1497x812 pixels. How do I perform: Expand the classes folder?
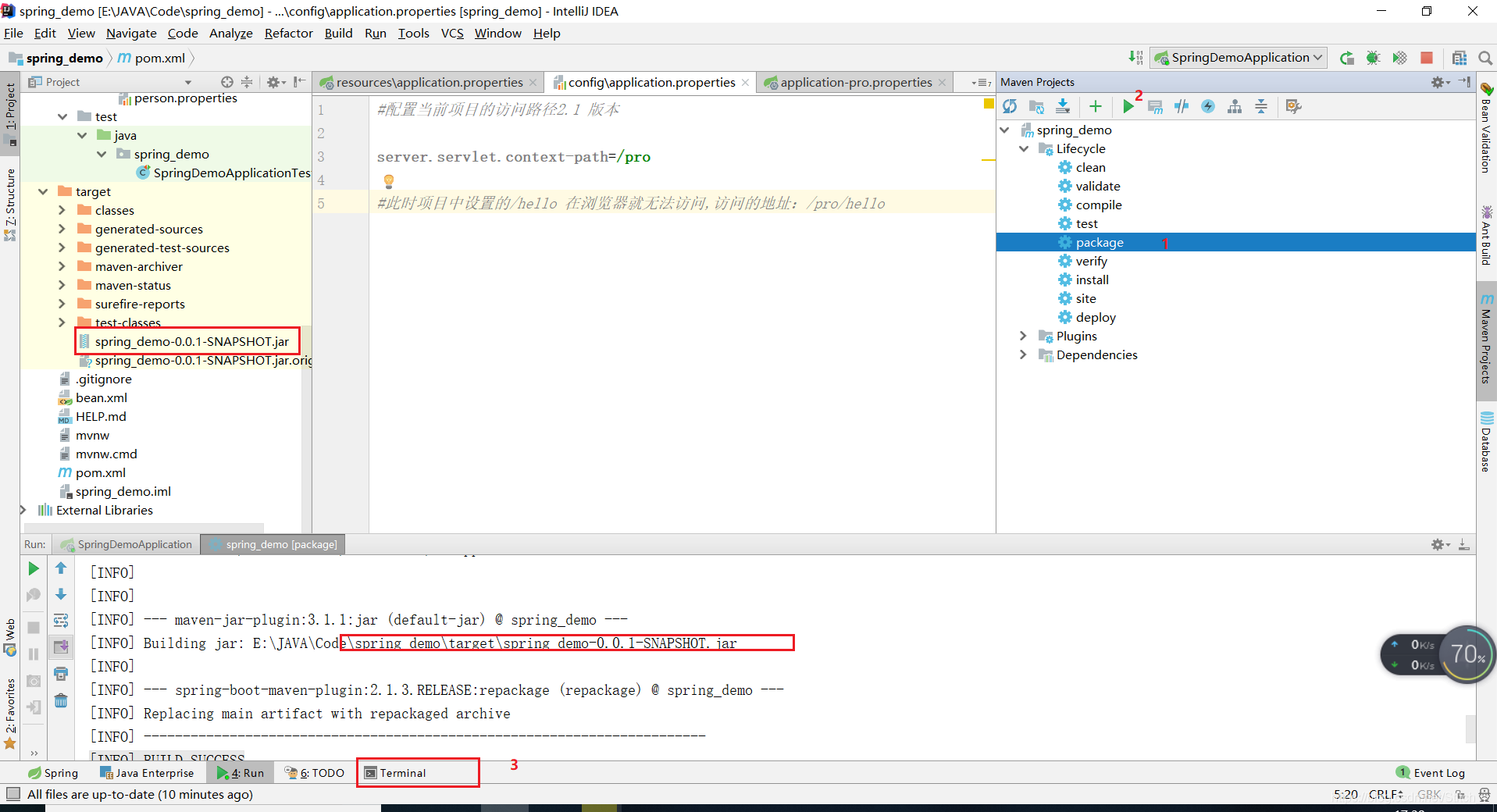pos(62,210)
